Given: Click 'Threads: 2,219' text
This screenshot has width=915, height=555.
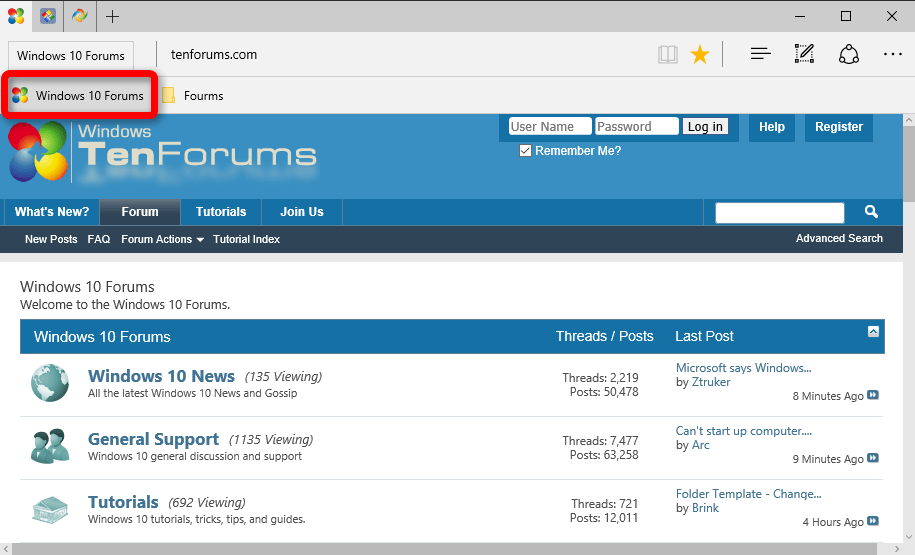Looking at the screenshot, I should (600, 378).
